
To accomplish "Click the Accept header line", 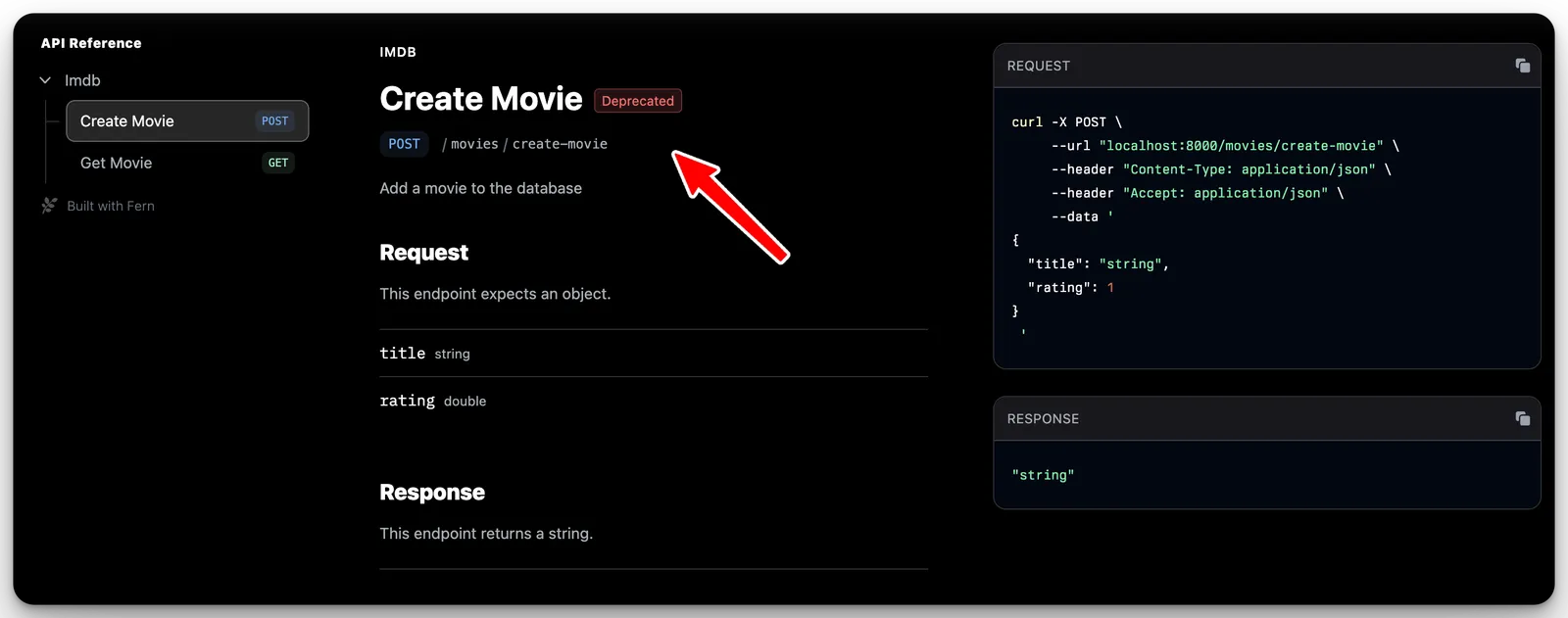I will click(1198, 193).
